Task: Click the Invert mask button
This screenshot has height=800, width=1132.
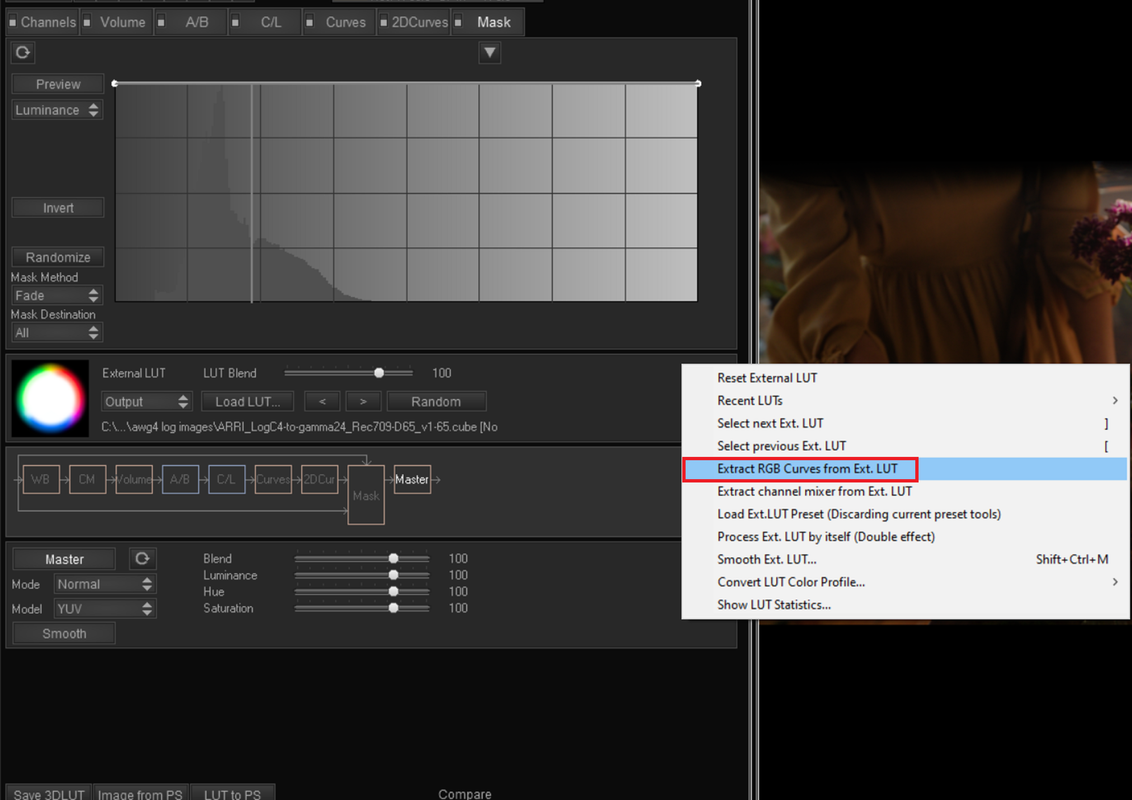Action: pyautogui.click(x=58, y=208)
